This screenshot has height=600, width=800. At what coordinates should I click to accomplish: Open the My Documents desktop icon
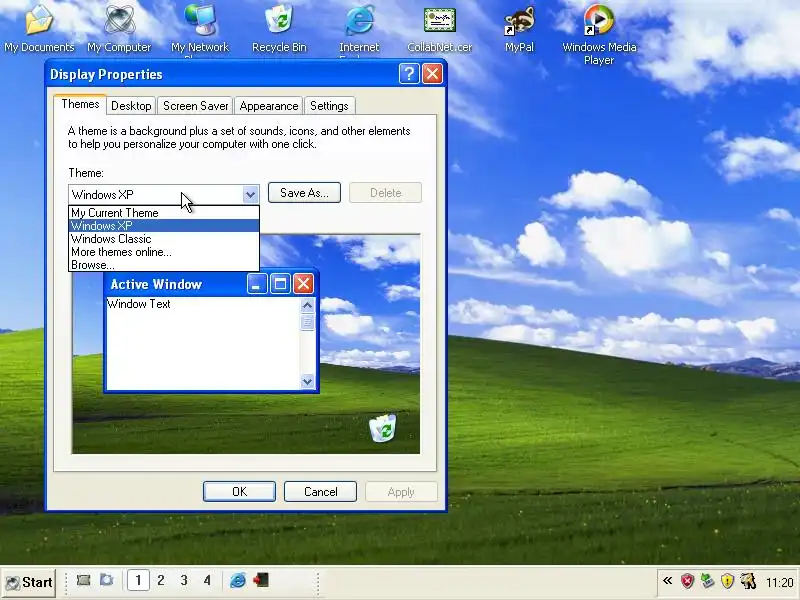tap(39, 28)
